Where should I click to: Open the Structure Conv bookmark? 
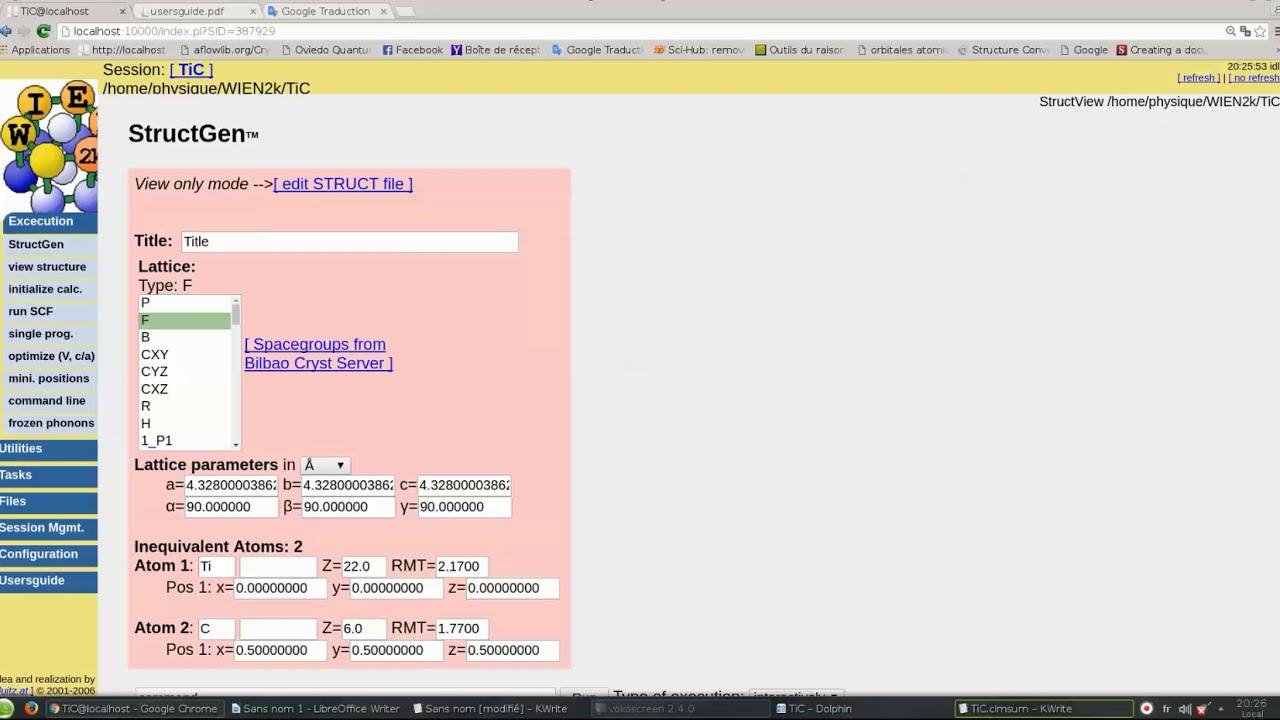point(1003,50)
